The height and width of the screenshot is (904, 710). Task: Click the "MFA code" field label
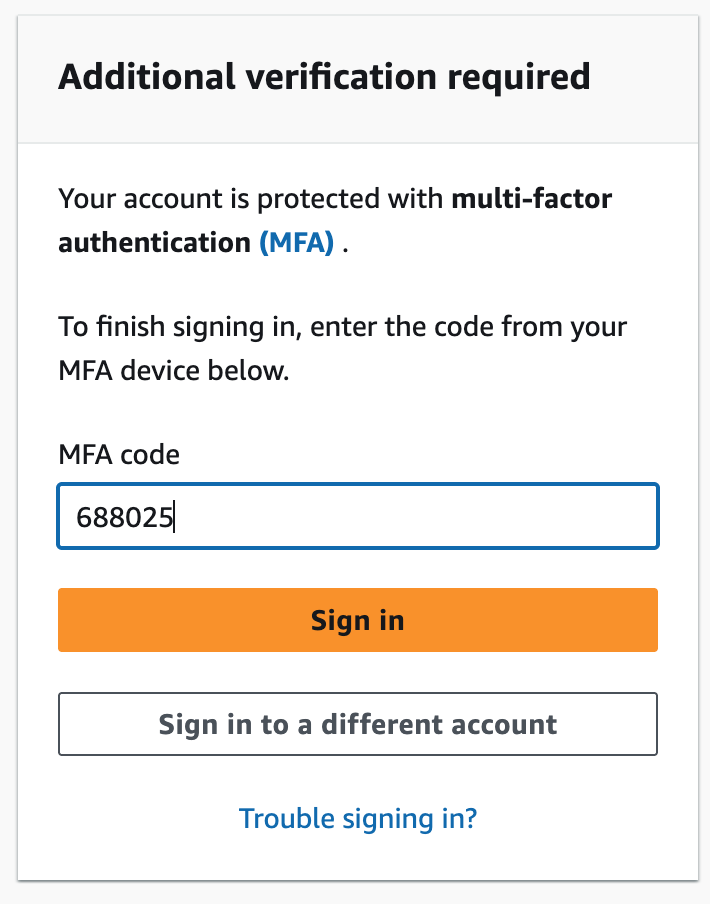(x=119, y=455)
